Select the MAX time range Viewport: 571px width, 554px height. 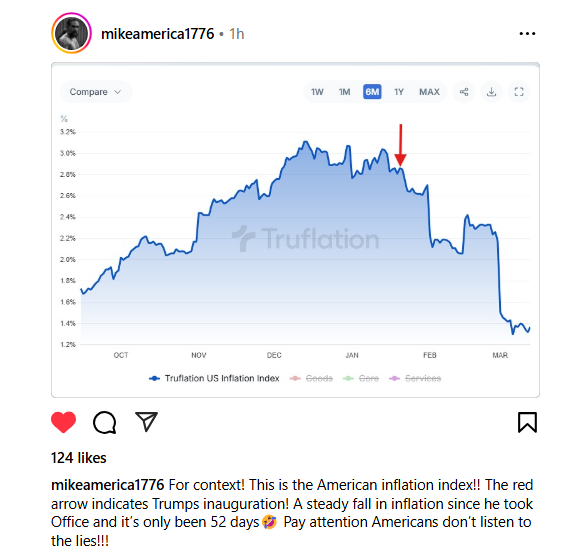[429, 92]
